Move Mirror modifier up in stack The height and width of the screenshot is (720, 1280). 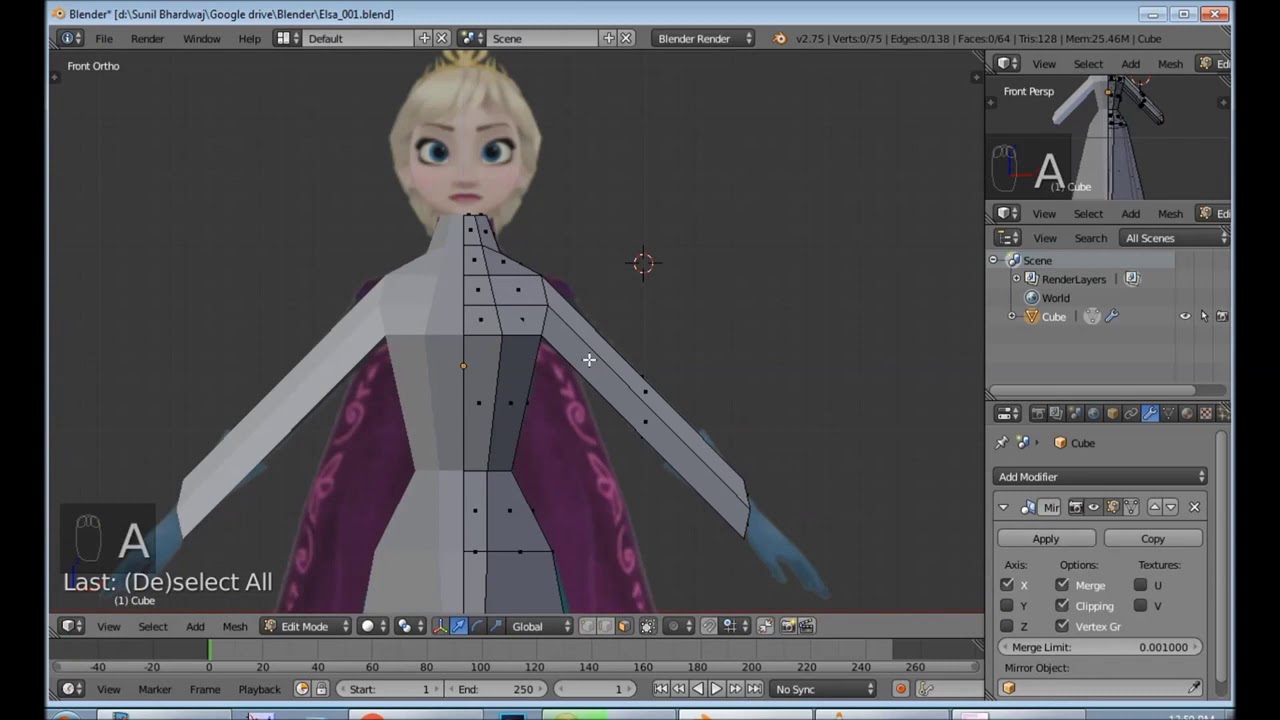(x=1154, y=507)
